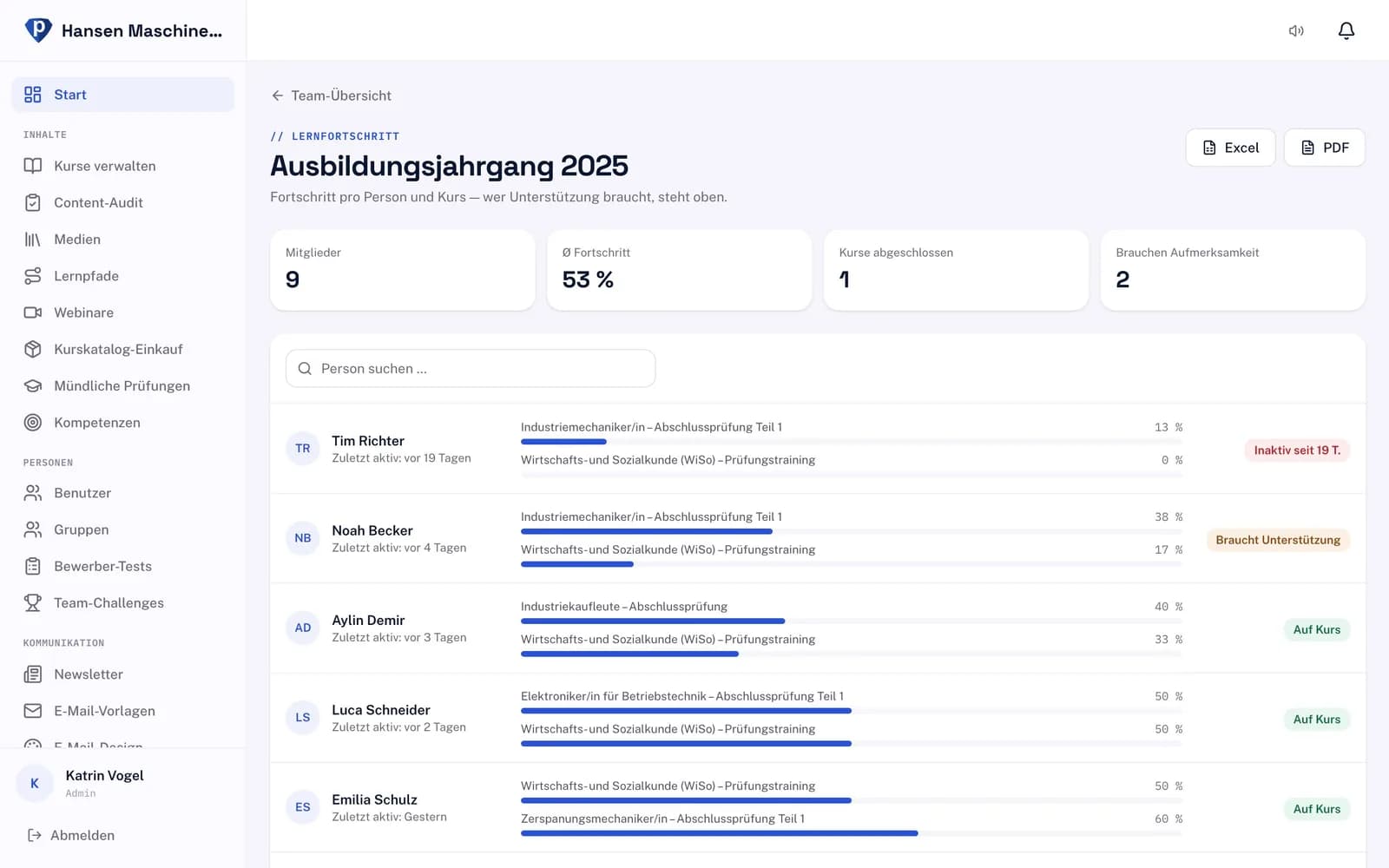Image resolution: width=1389 pixels, height=868 pixels.
Task: Click the notification bell icon
Action: tap(1346, 31)
